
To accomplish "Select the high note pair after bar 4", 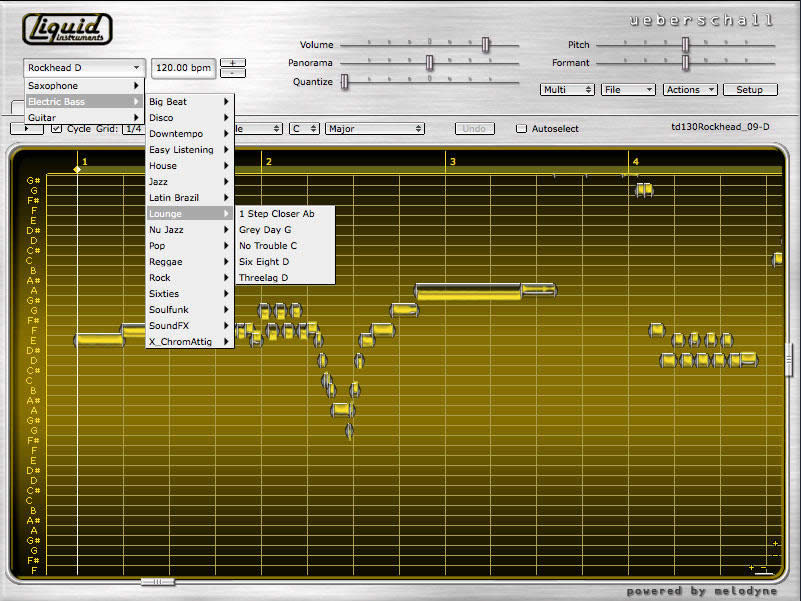I will pyautogui.click(x=644, y=190).
